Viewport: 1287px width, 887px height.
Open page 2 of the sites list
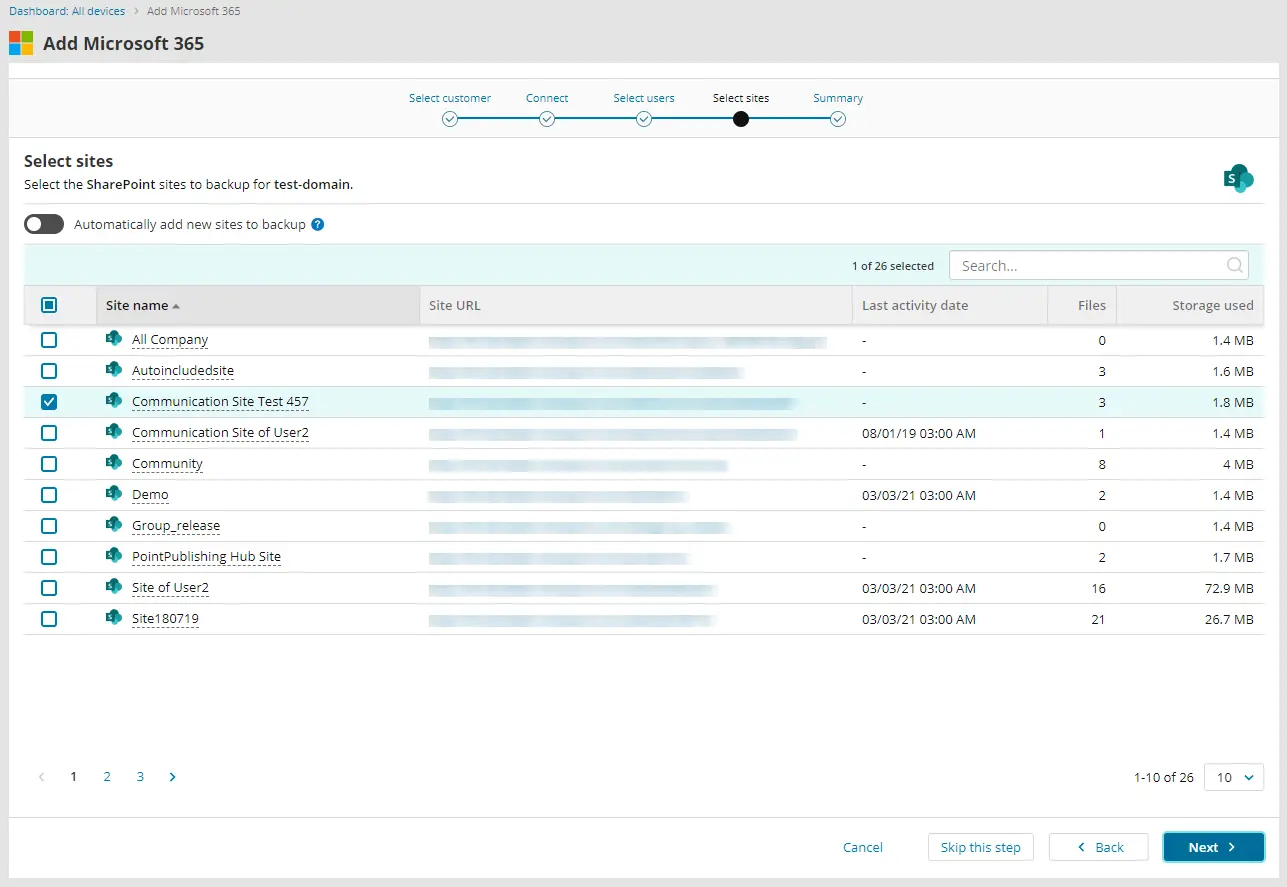coord(107,777)
